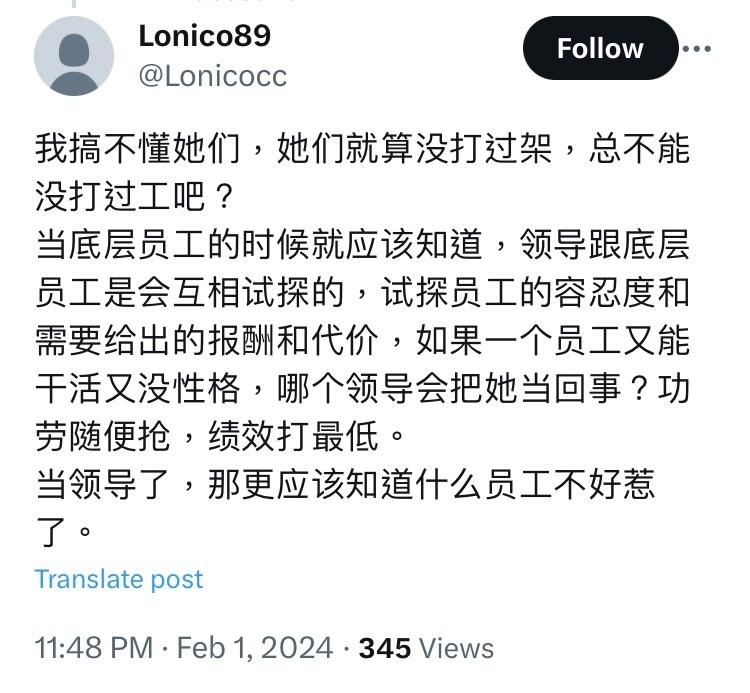View the Feb 1, 2024 post date
The width and height of the screenshot is (750, 693).
255,648
